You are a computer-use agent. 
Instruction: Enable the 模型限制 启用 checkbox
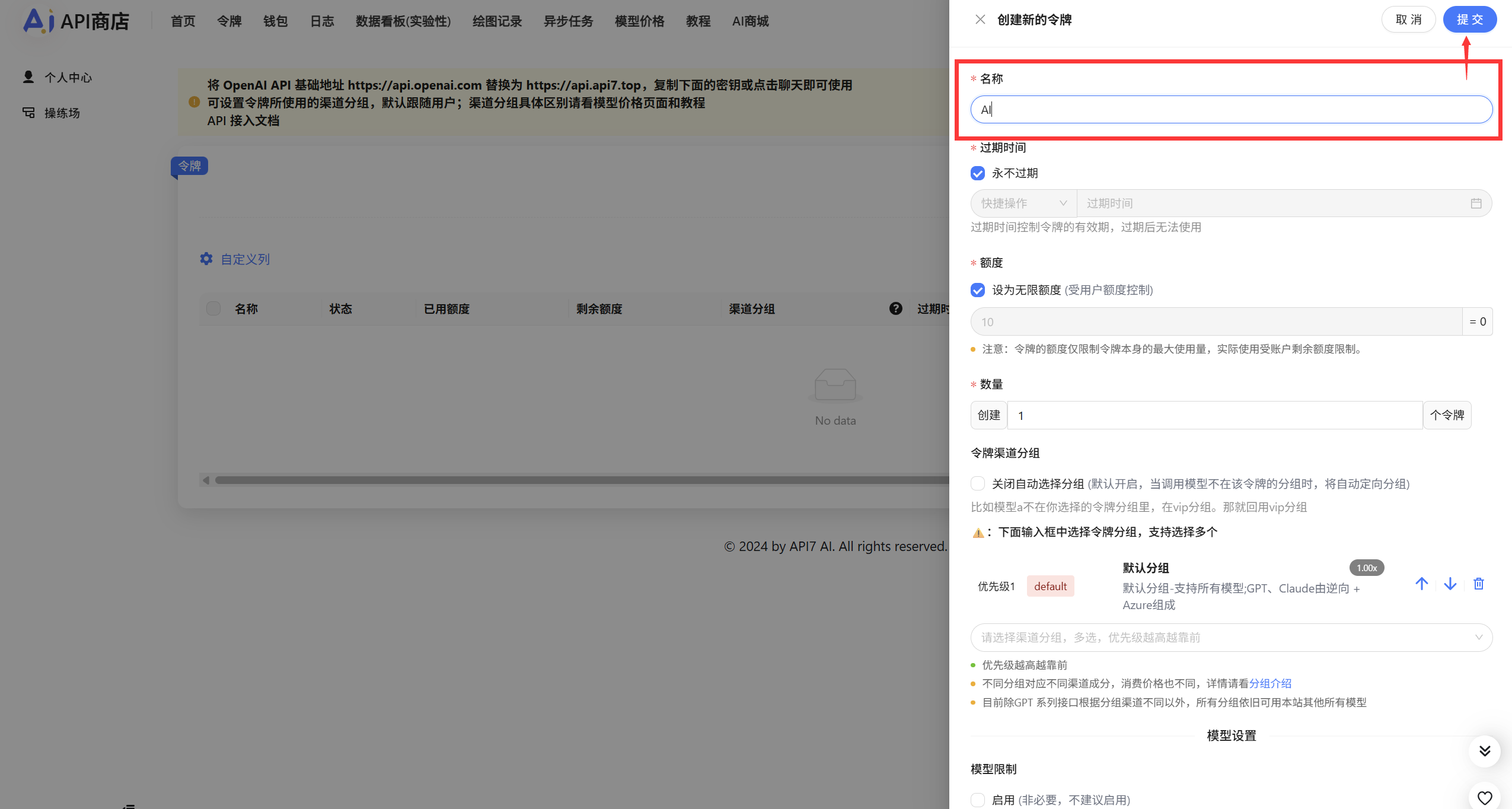point(978,800)
